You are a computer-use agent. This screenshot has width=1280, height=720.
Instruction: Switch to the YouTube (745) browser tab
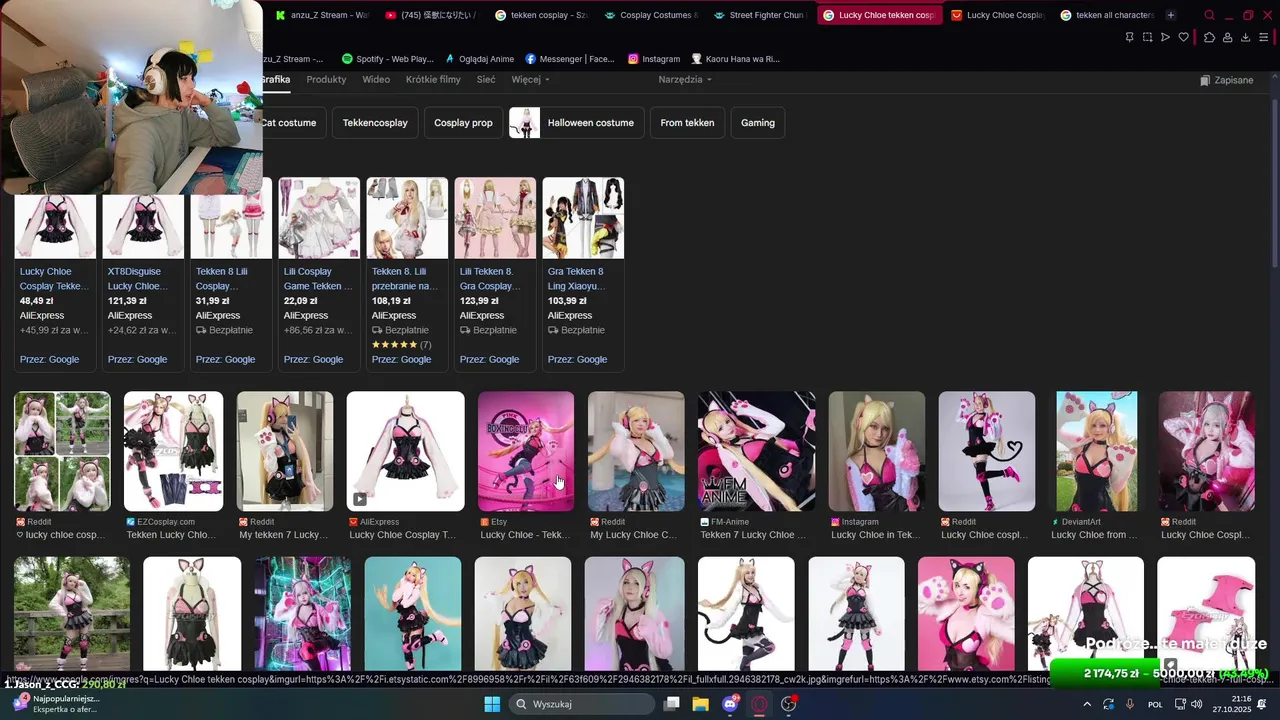coord(433,15)
